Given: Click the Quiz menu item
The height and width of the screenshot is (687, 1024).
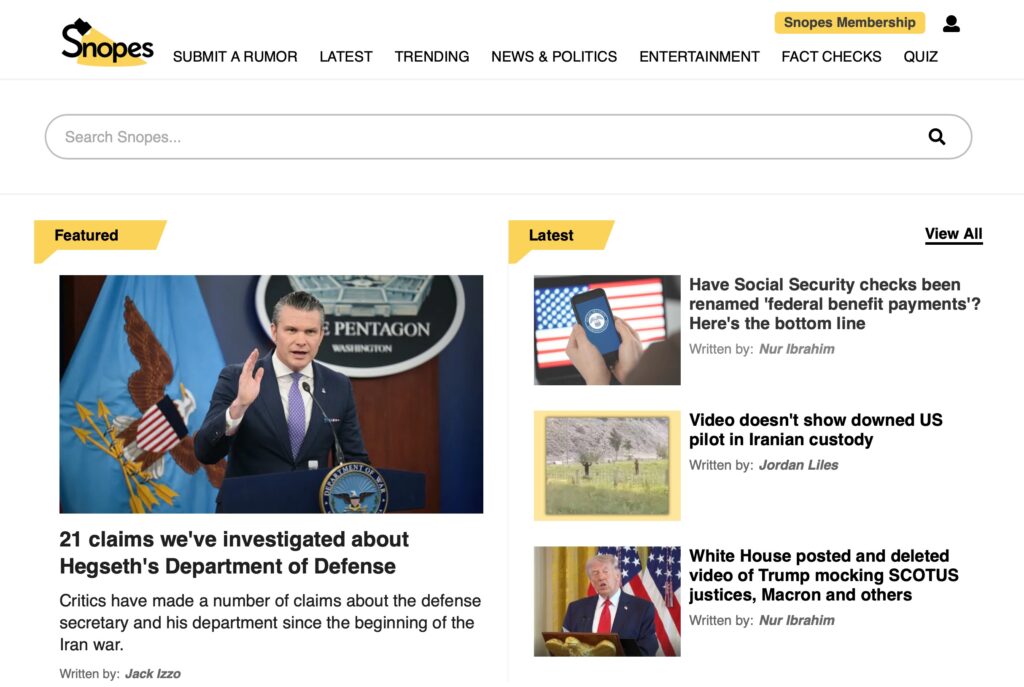Looking at the screenshot, I should [920, 57].
